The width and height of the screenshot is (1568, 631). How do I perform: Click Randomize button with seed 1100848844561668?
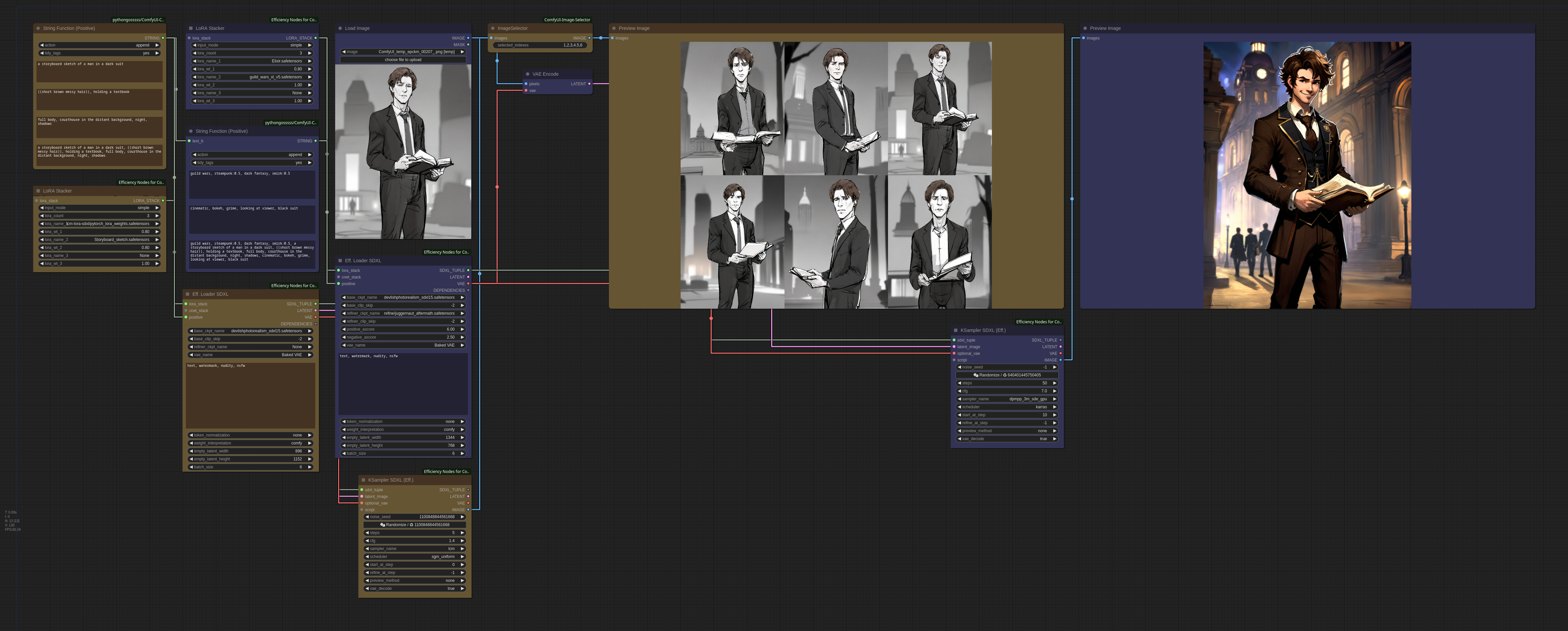[x=414, y=525]
